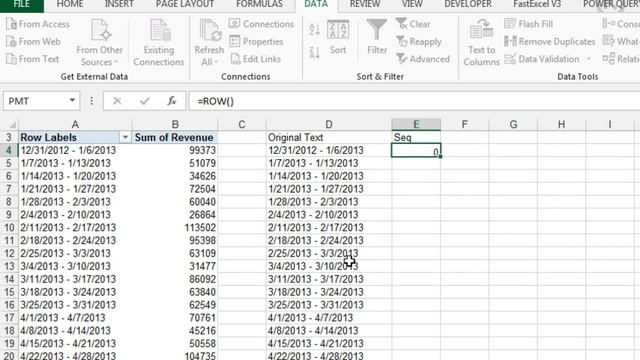
Task: Import data From Text
Action: click(x=33, y=59)
